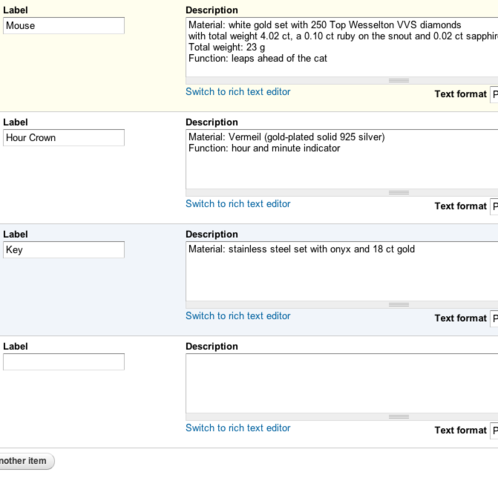Open Text format dropdown for Key item
The width and height of the screenshot is (498, 478).
click(494, 318)
